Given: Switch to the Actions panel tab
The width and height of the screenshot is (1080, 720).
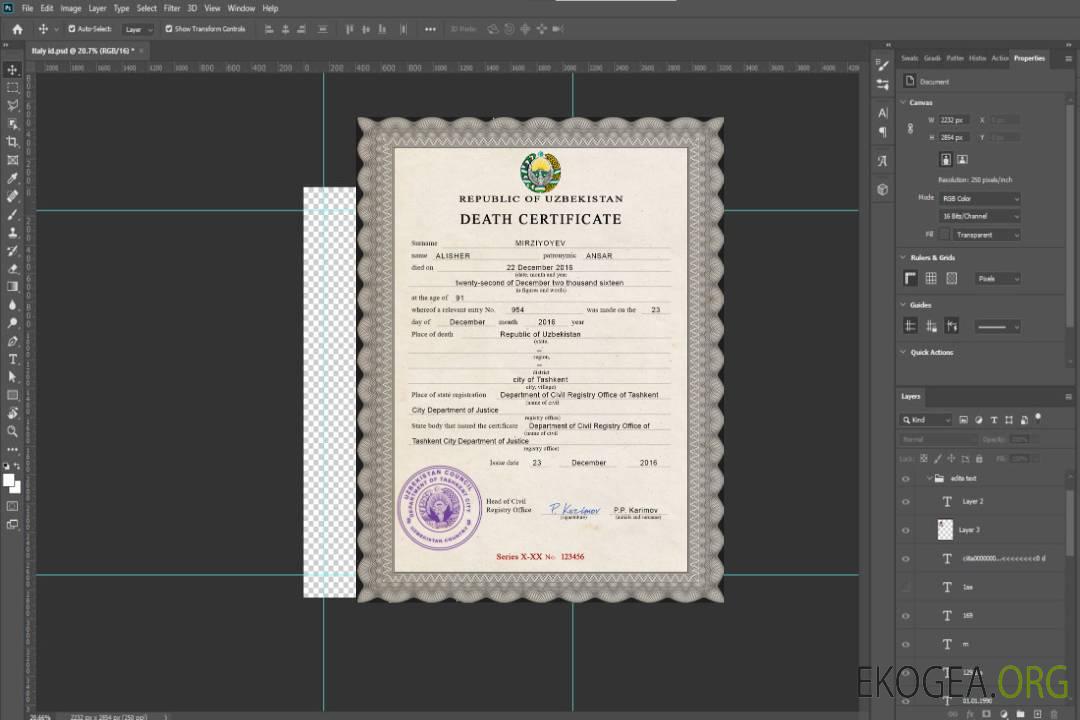Looking at the screenshot, I should pyautogui.click(x=999, y=58).
